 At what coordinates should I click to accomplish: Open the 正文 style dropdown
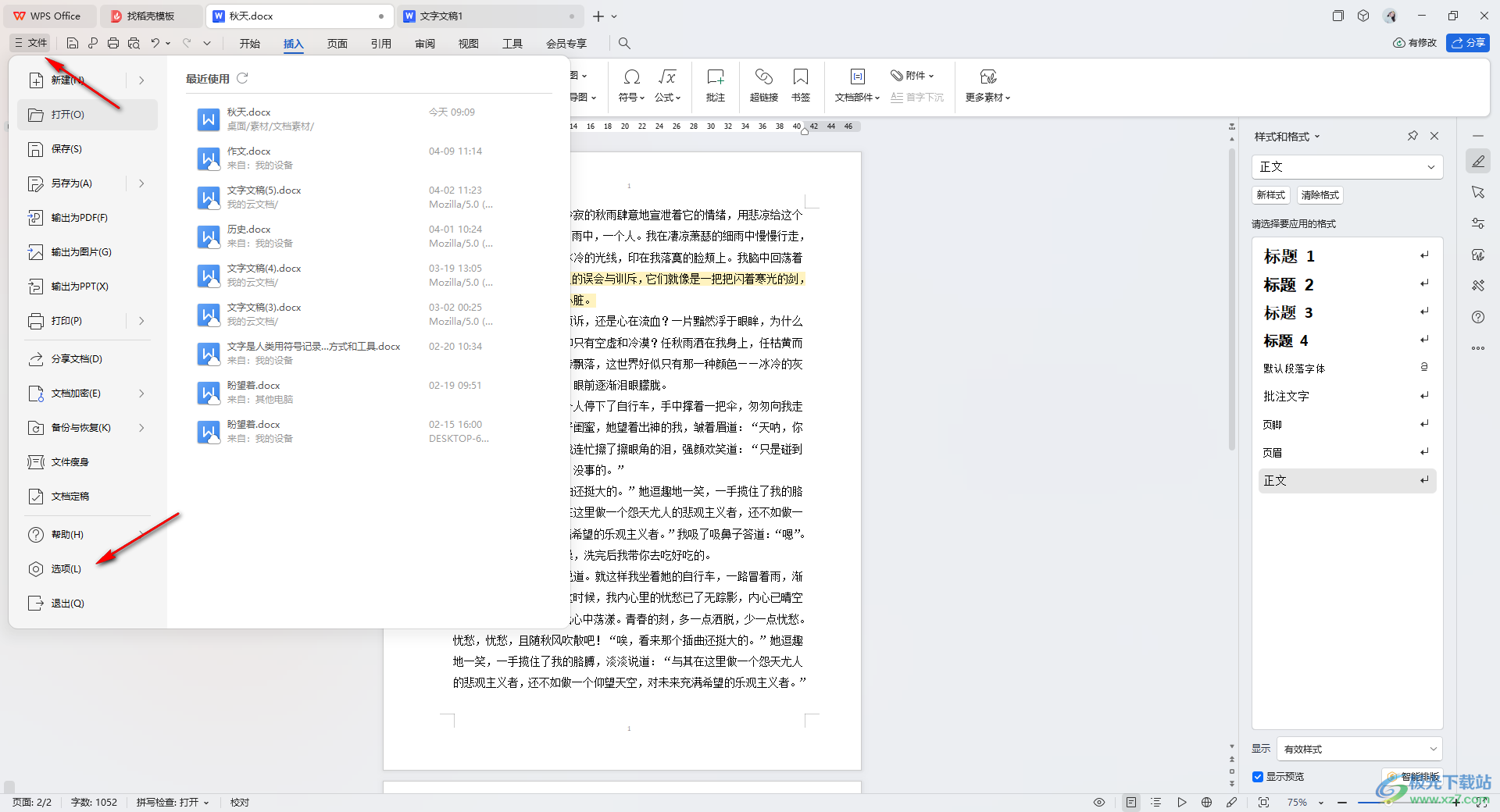[x=1347, y=167]
